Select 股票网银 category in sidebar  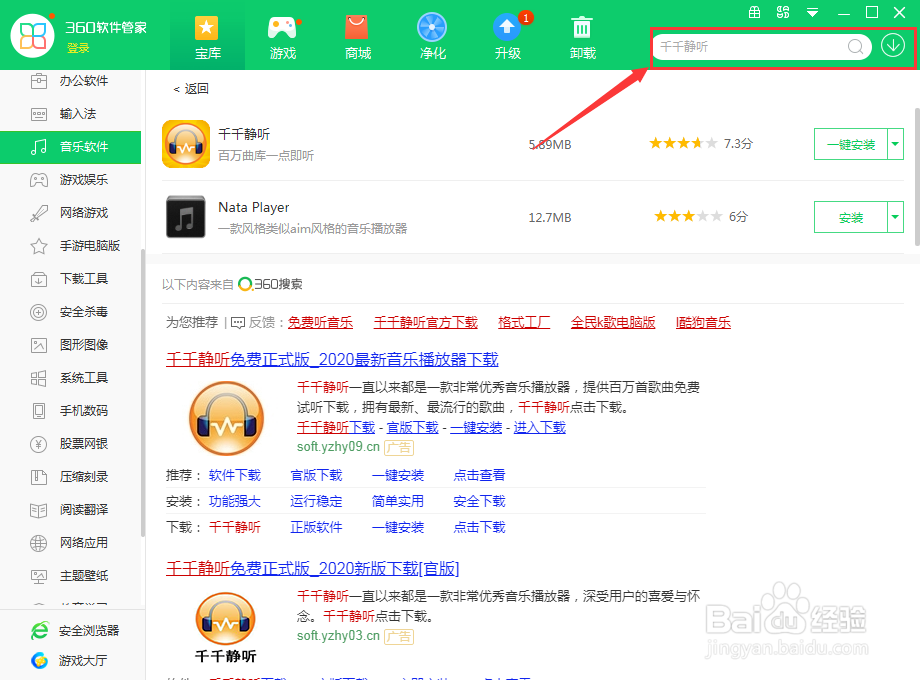pyautogui.click(x=70, y=444)
